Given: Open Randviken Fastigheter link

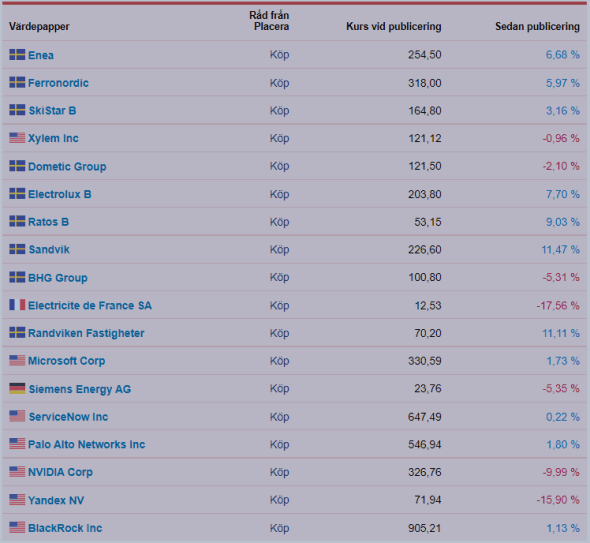Looking at the screenshot, I should pos(86,333).
